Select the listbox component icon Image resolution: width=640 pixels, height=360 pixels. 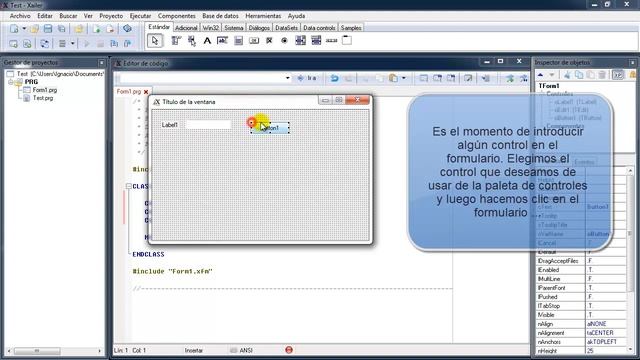pos(300,40)
